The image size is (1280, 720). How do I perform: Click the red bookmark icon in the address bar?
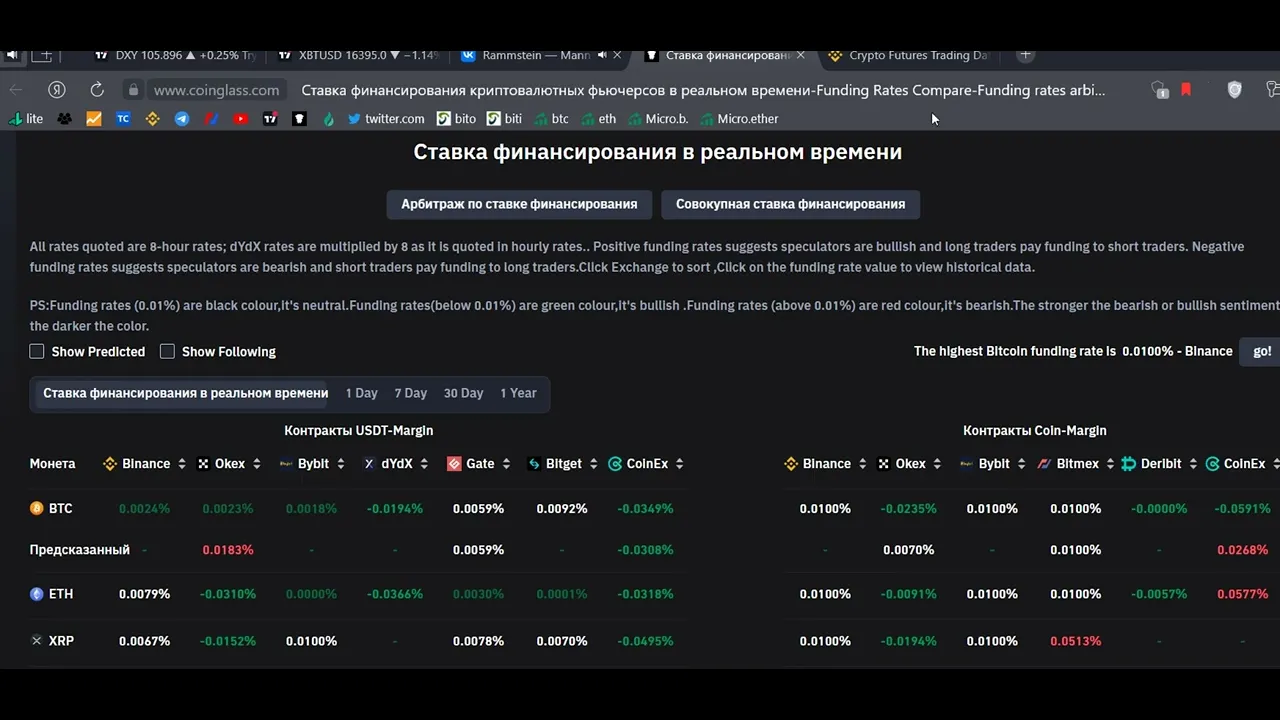(1186, 89)
